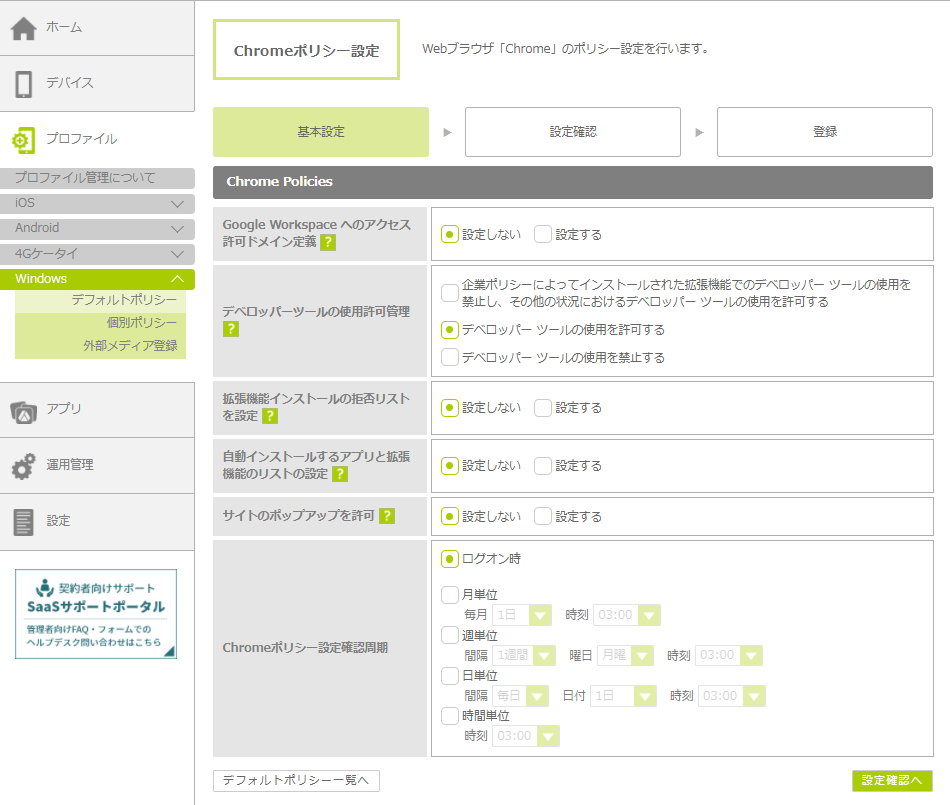Screen dimensions: 950x805
Task: Click the Profile gear icon
Action: click(24, 140)
